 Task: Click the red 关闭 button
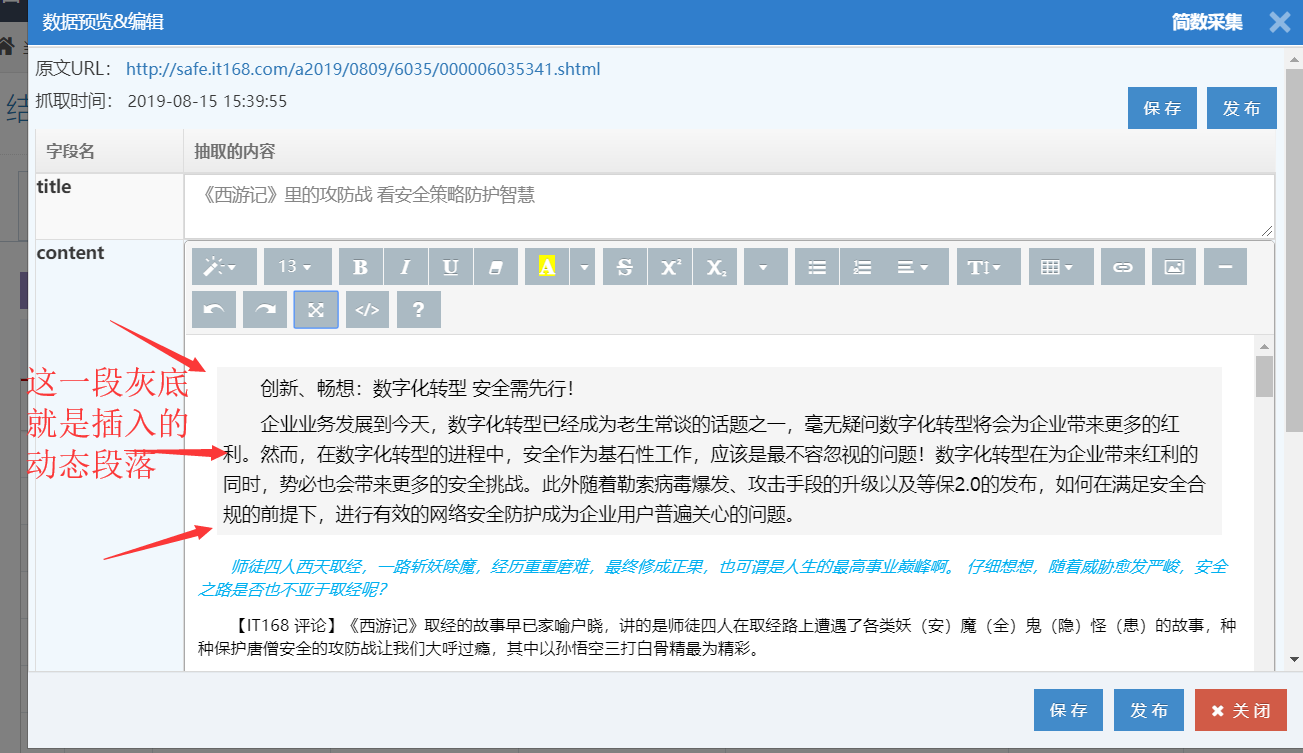(1241, 710)
